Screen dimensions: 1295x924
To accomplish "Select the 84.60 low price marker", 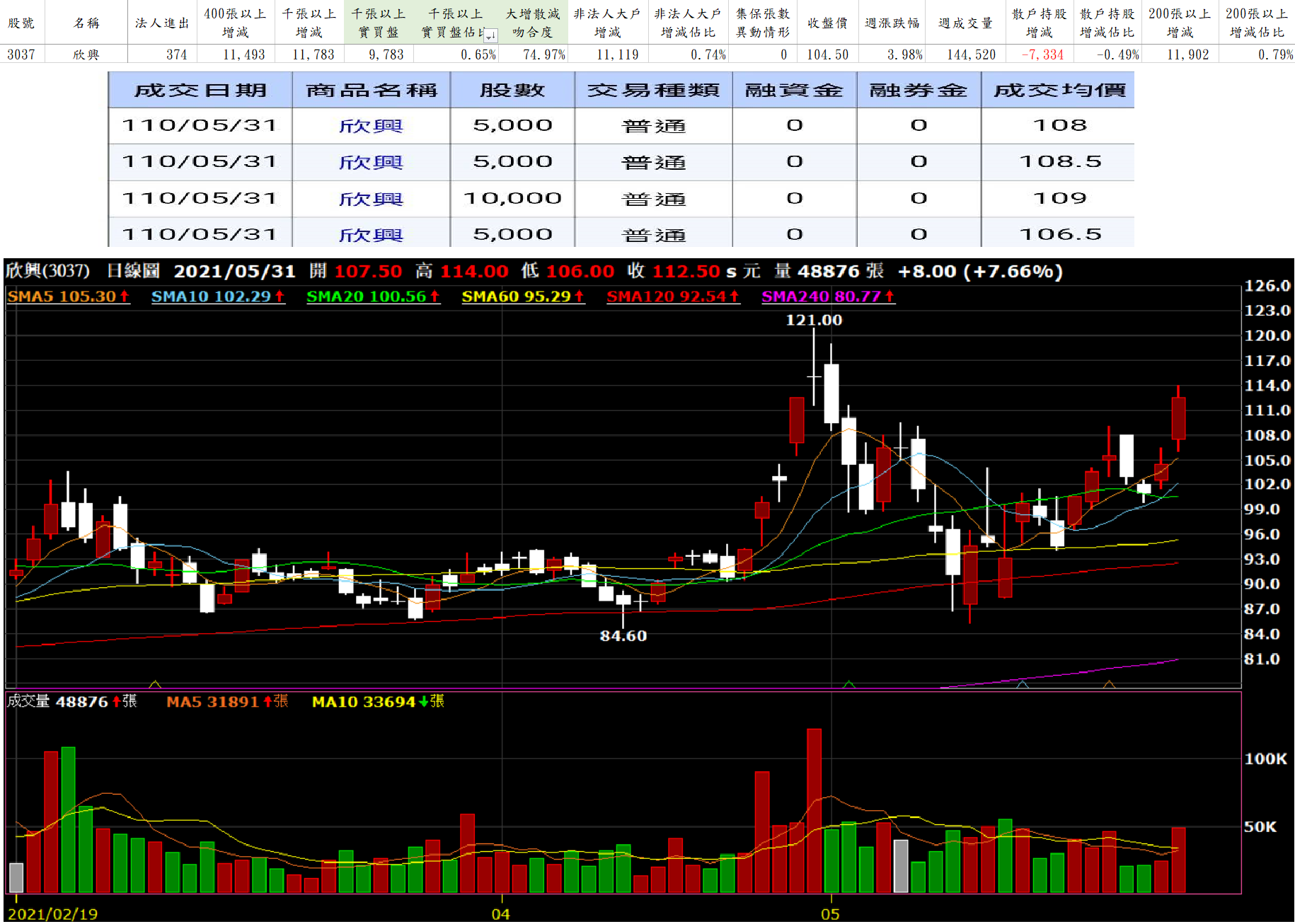I will [623, 635].
